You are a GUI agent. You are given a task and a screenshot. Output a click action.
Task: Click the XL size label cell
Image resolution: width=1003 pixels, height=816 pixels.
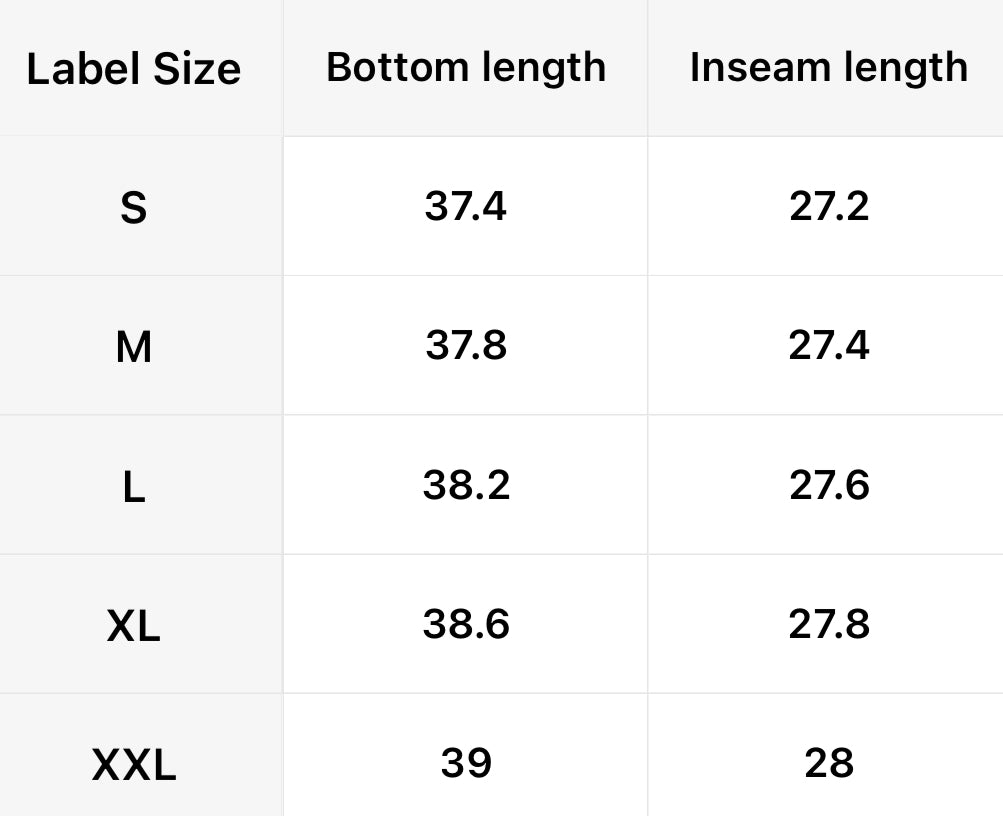point(133,626)
